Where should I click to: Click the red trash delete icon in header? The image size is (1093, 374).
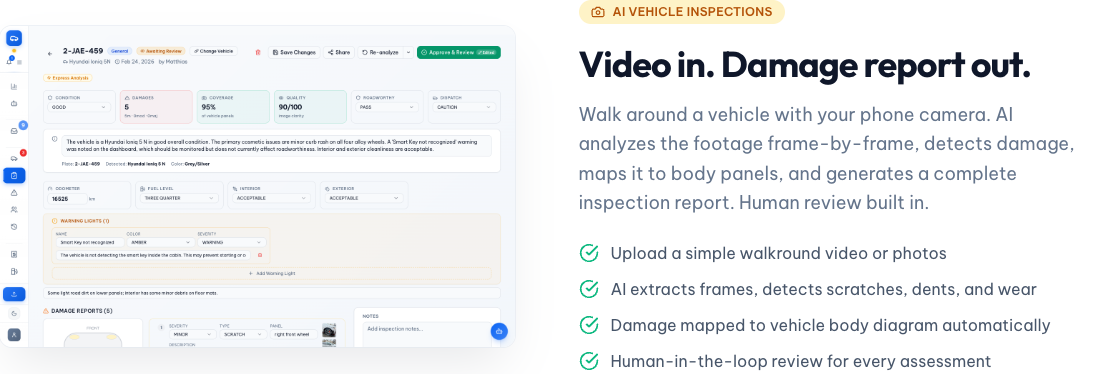pos(258,52)
